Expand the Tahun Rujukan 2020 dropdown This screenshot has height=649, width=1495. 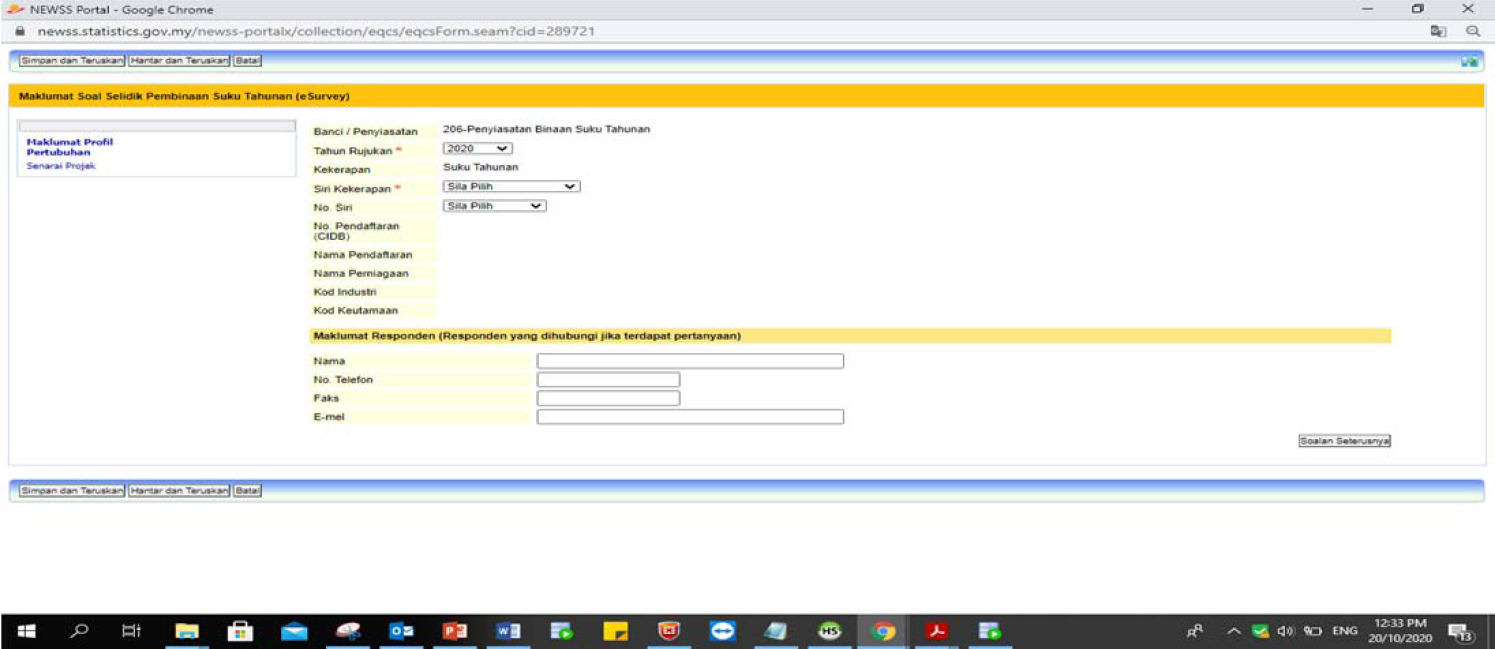point(478,148)
